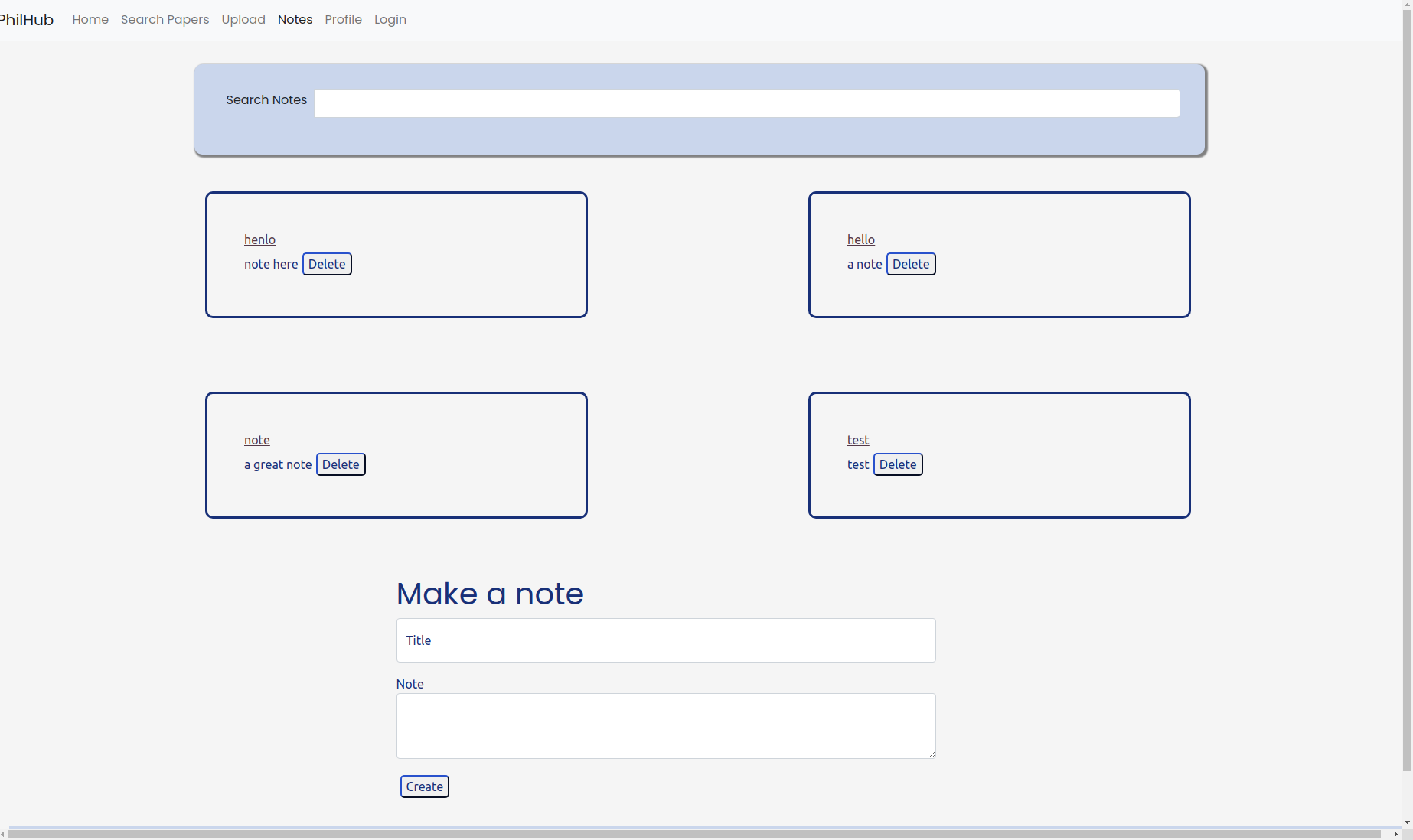
Task: Delete the 'a great note' note
Action: coord(341,464)
